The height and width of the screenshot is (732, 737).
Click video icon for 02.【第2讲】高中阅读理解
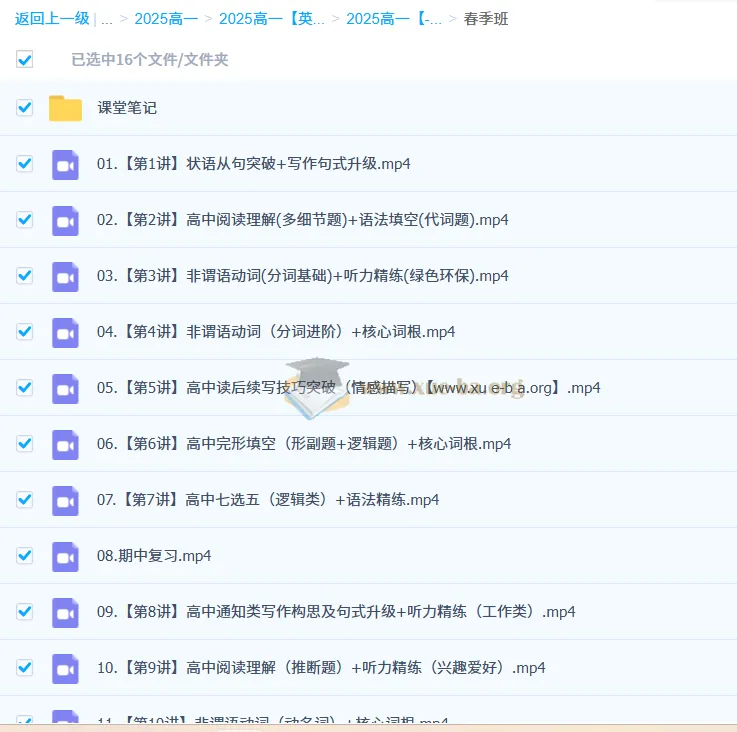pos(65,220)
